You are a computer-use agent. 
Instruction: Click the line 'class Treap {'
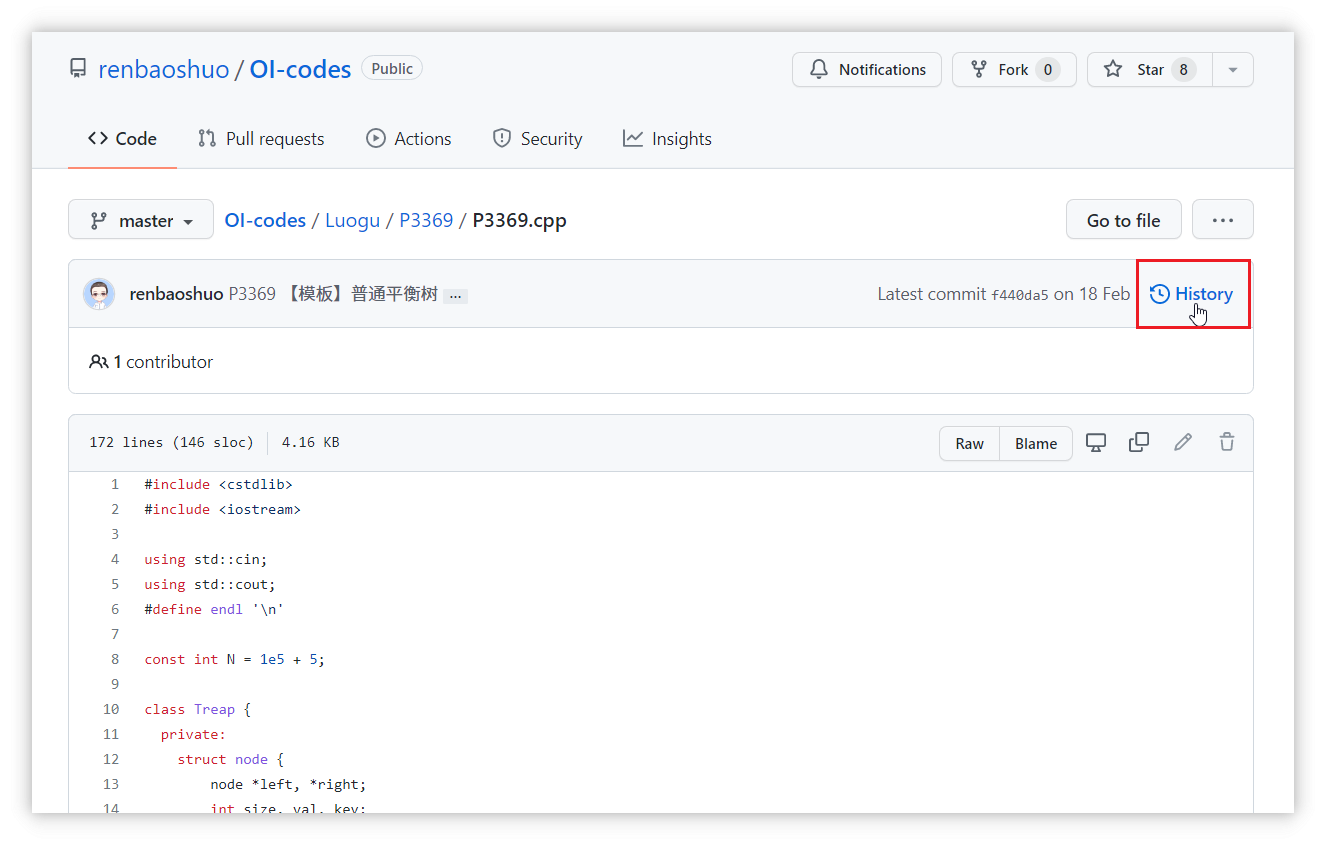click(x=197, y=709)
